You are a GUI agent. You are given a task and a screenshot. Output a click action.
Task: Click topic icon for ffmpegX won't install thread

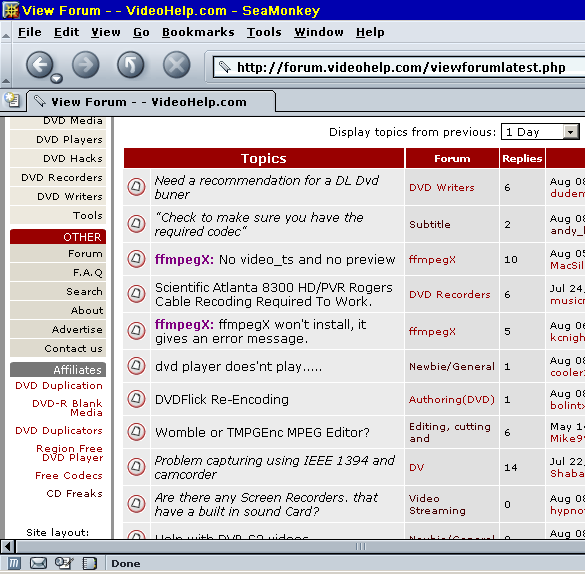point(137,330)
